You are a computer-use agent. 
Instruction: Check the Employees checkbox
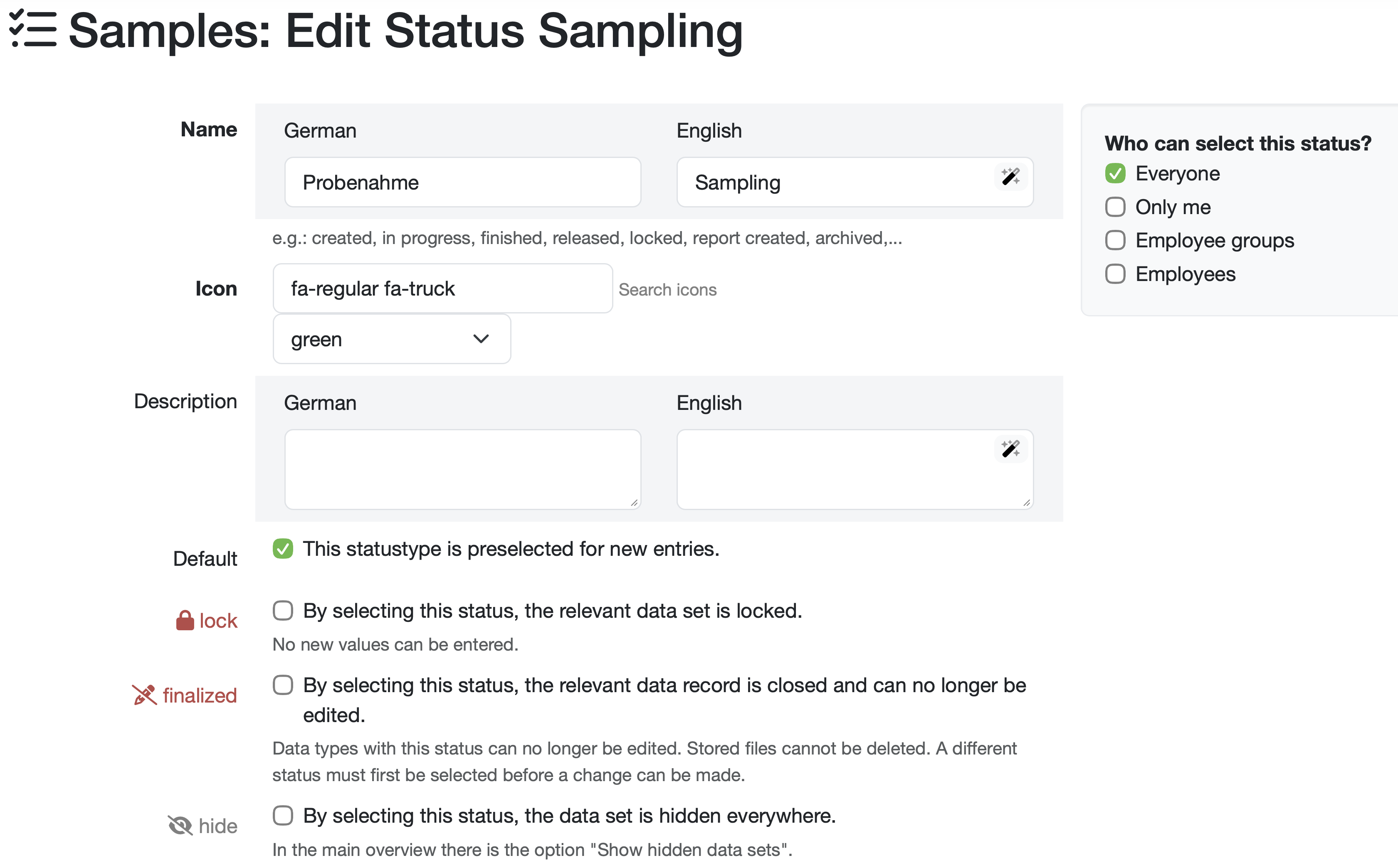1115,274
